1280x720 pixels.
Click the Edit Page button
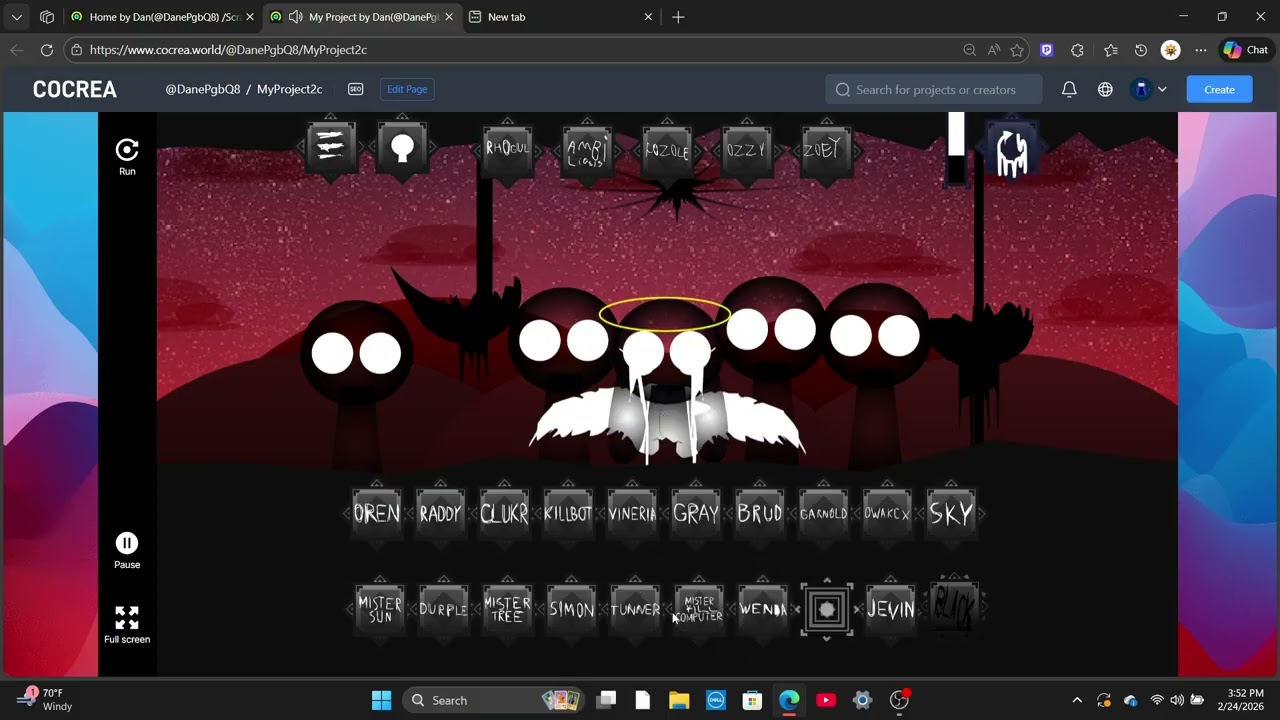click(407, 89)
